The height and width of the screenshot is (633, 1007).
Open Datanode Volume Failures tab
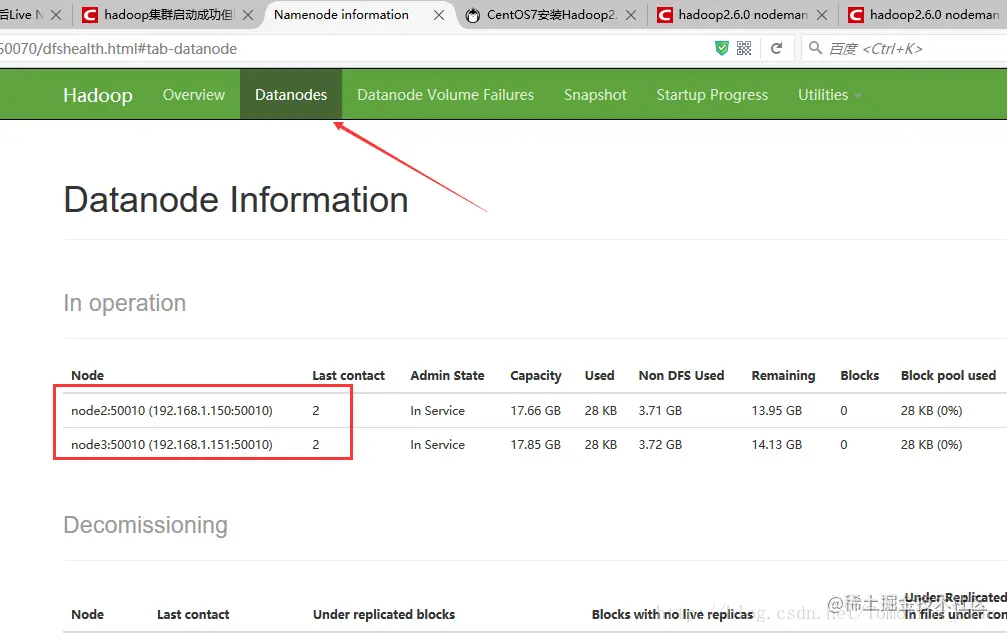click(x=446, y=95)
